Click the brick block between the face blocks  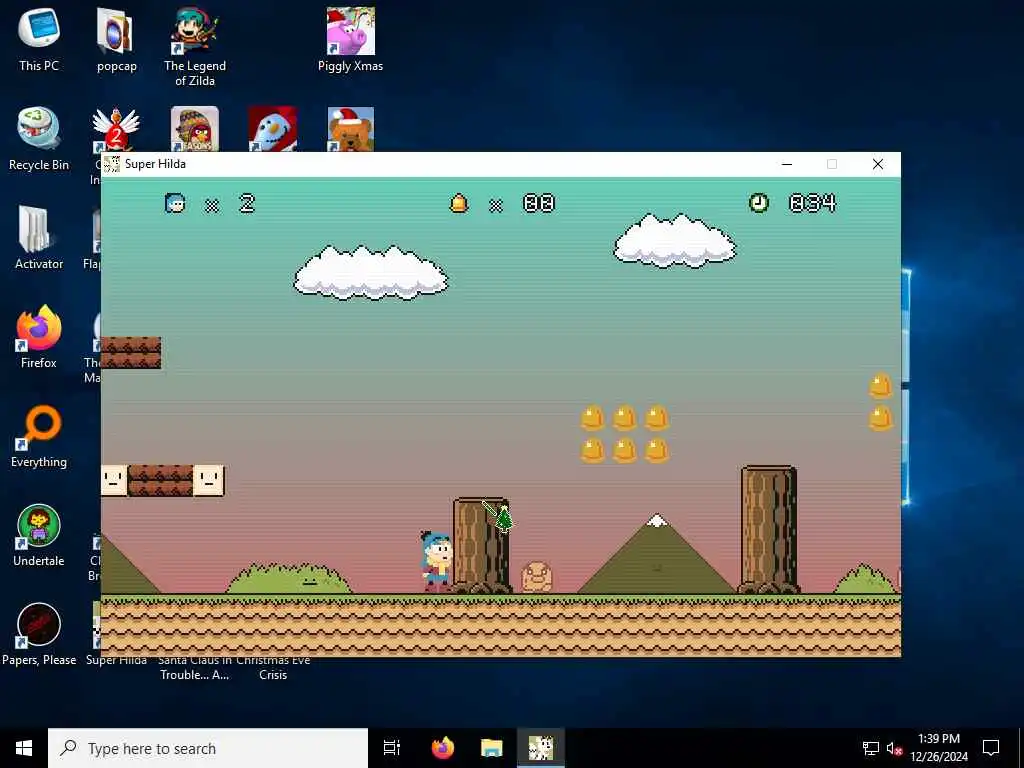[x=161, y=481]
